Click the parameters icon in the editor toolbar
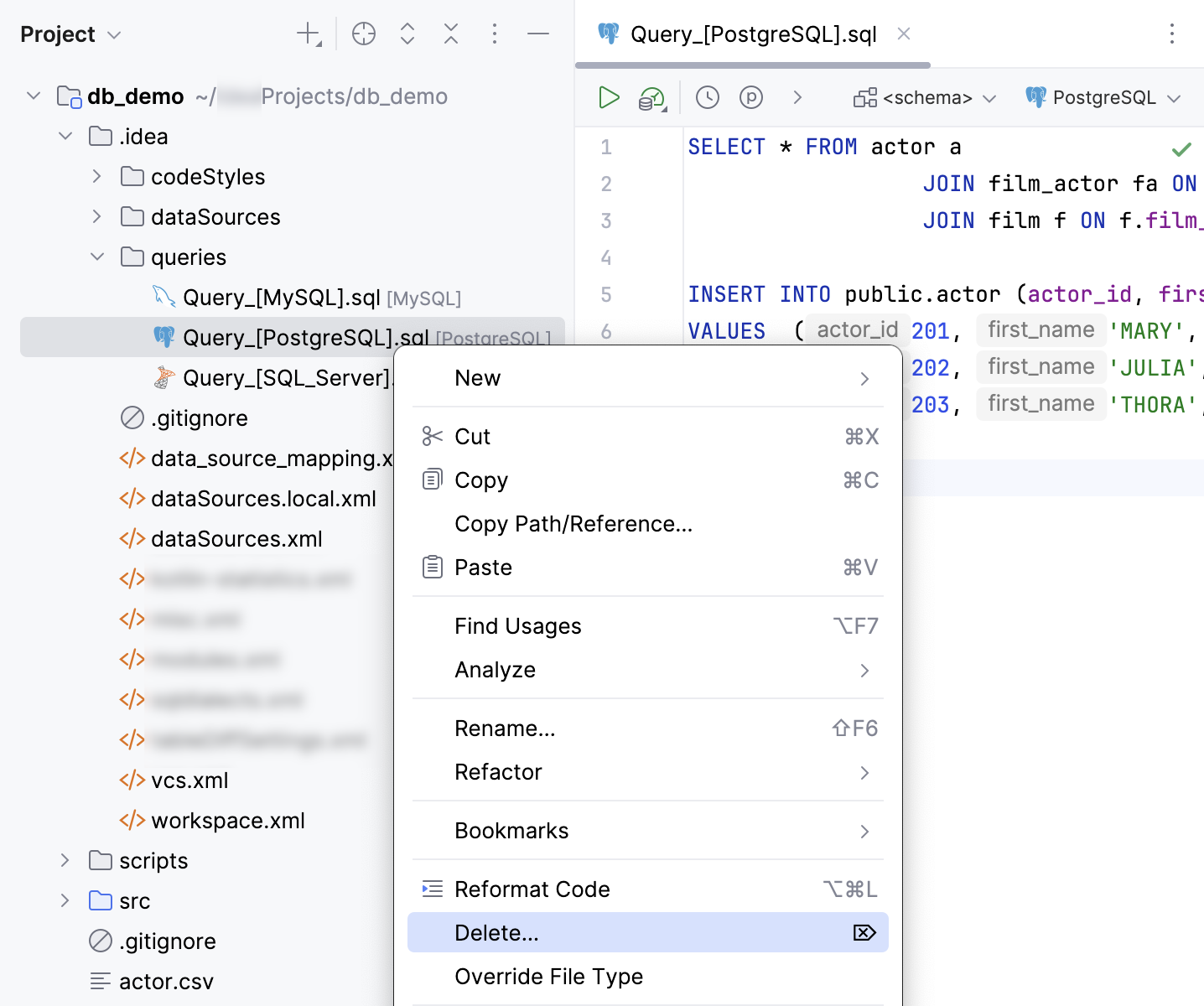The width and height of the screenshot is (1204, 1006). [x=751, y=97]
